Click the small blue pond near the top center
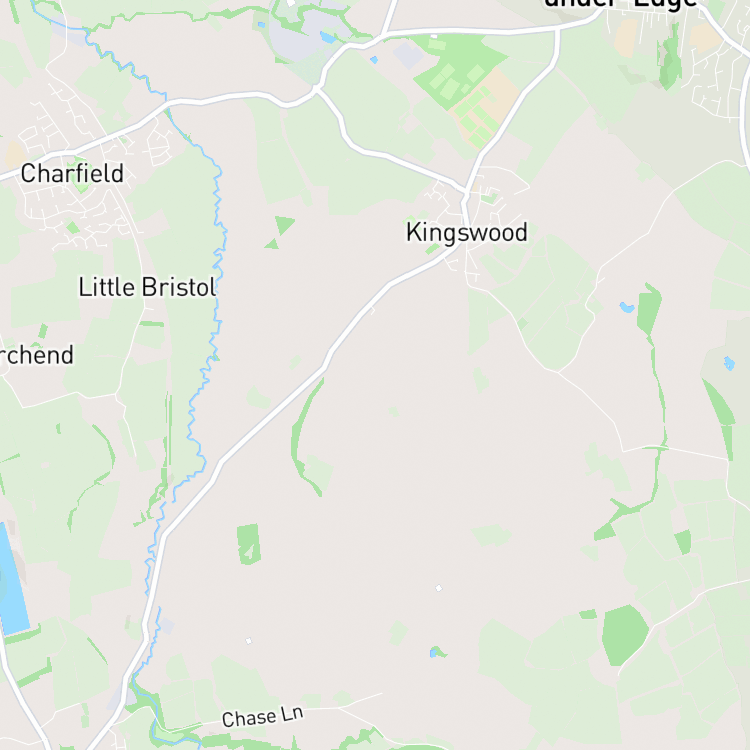This screenshot has height=750, width=750. [x=328, y=37]
